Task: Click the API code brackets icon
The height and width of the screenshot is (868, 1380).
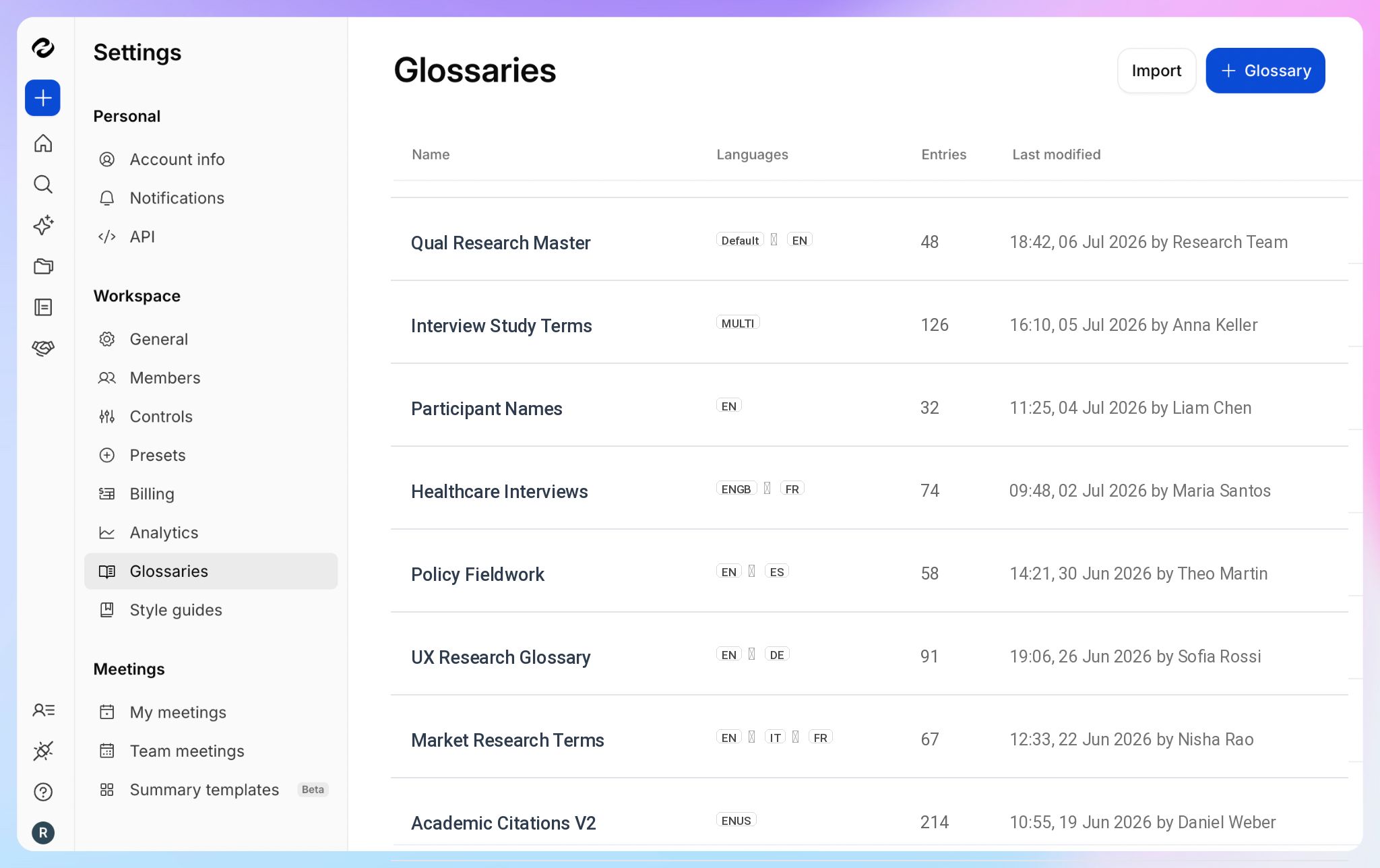Action: pyautogui.click(x=107, y=237)
